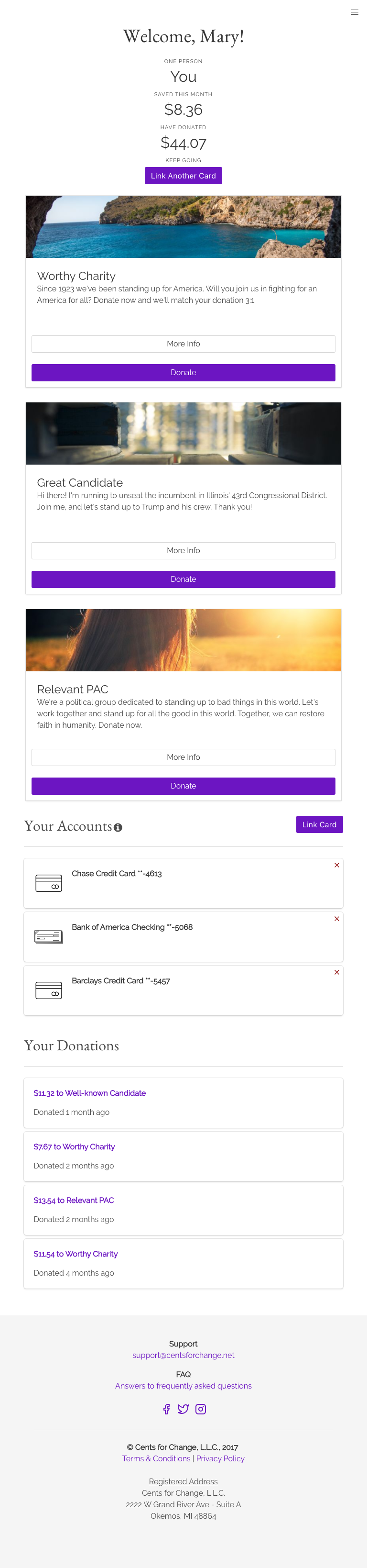The height and width of the screenshot is (1568, 367).
Task: Donate to Worthy Charity
Action: (183, 373)
